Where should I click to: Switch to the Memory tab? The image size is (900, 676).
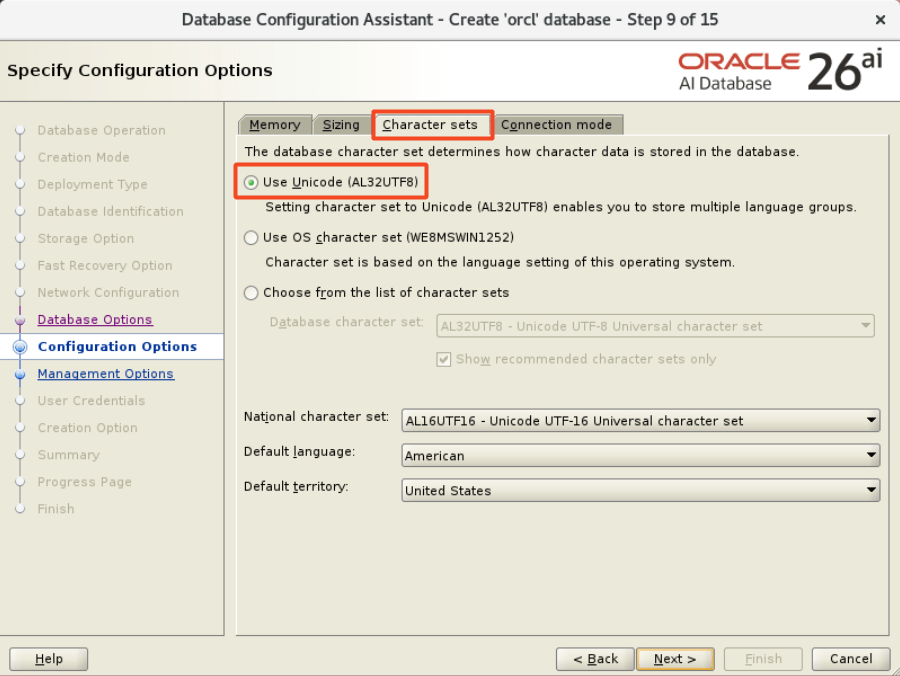(274, 125)
